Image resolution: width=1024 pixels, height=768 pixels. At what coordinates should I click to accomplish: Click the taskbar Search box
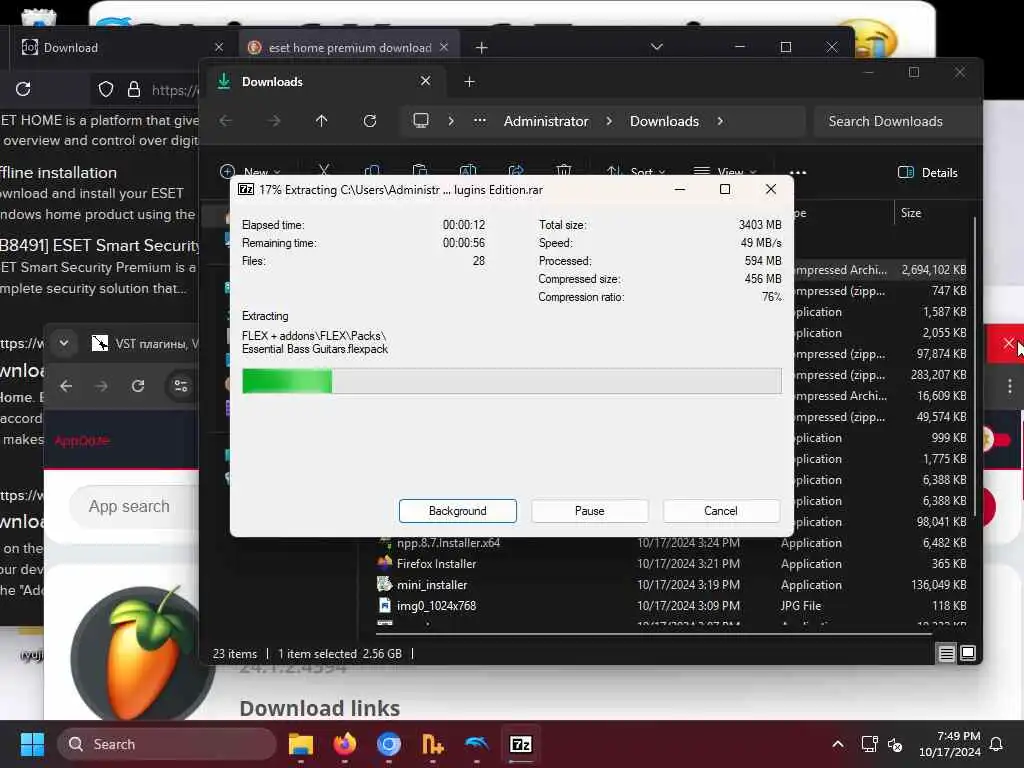167,744
